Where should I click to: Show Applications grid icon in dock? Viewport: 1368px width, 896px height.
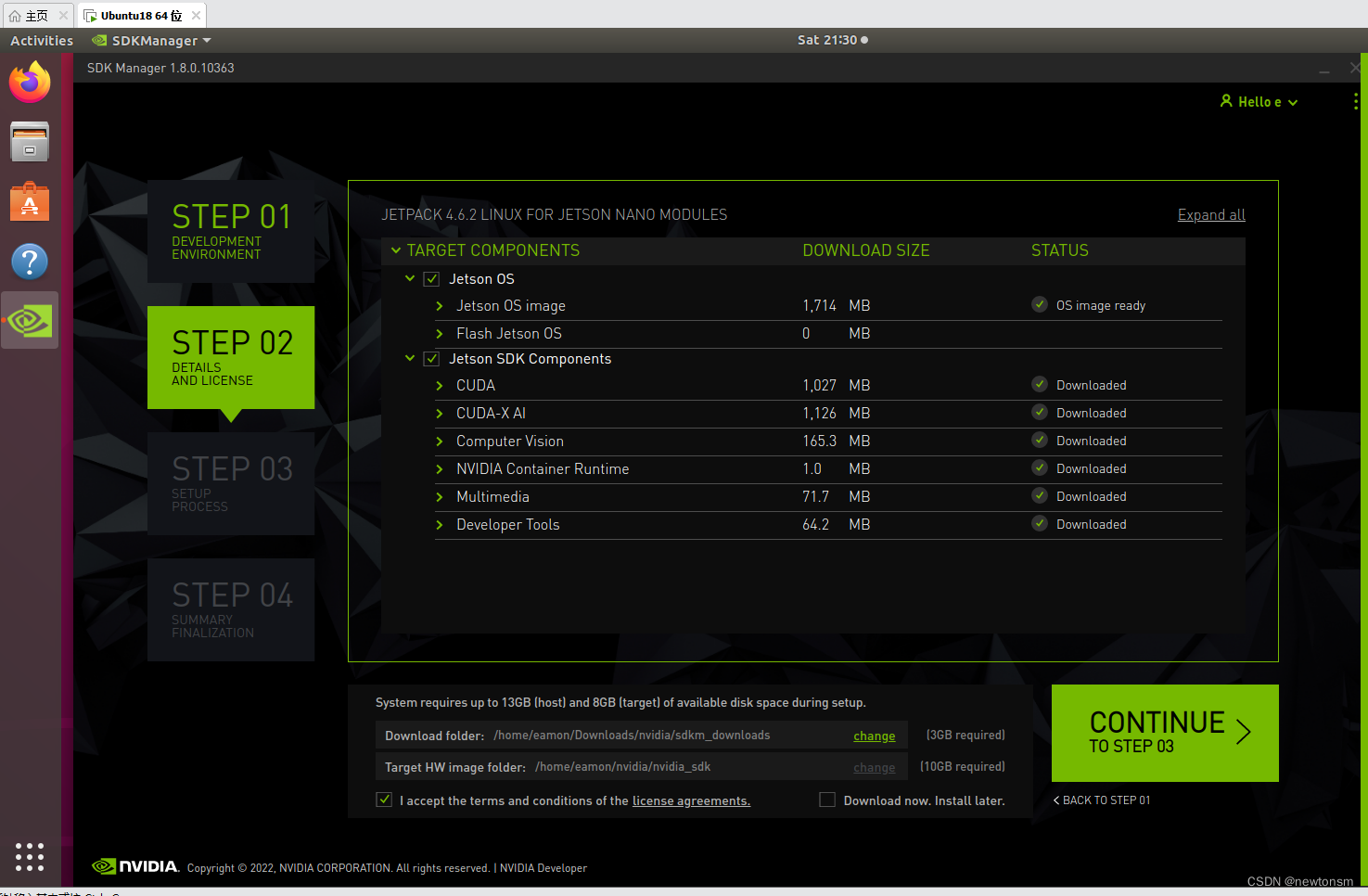pyautogui.click(x=30, y=857)
